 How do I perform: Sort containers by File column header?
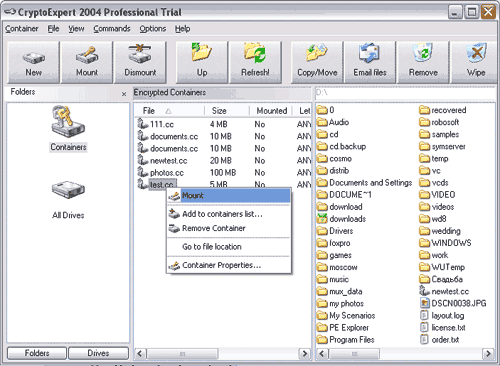[170, 111]
